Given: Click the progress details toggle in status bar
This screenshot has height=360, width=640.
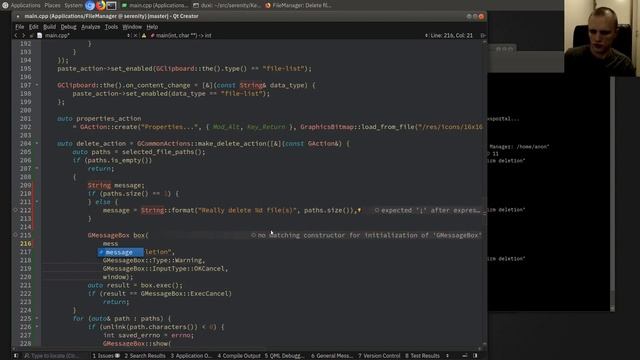Looking at the screenshot, I should pos(465,356).
